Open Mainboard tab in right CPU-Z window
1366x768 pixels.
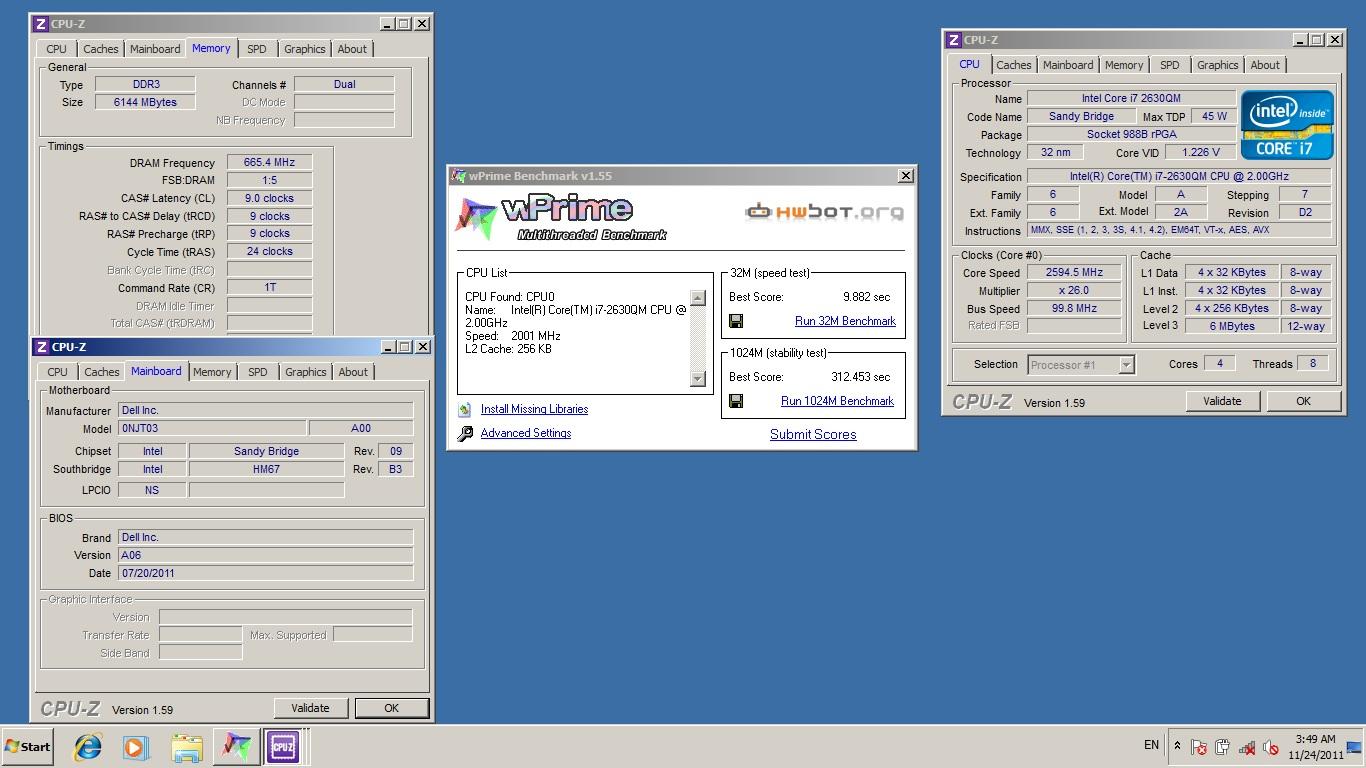point(1068,65)
